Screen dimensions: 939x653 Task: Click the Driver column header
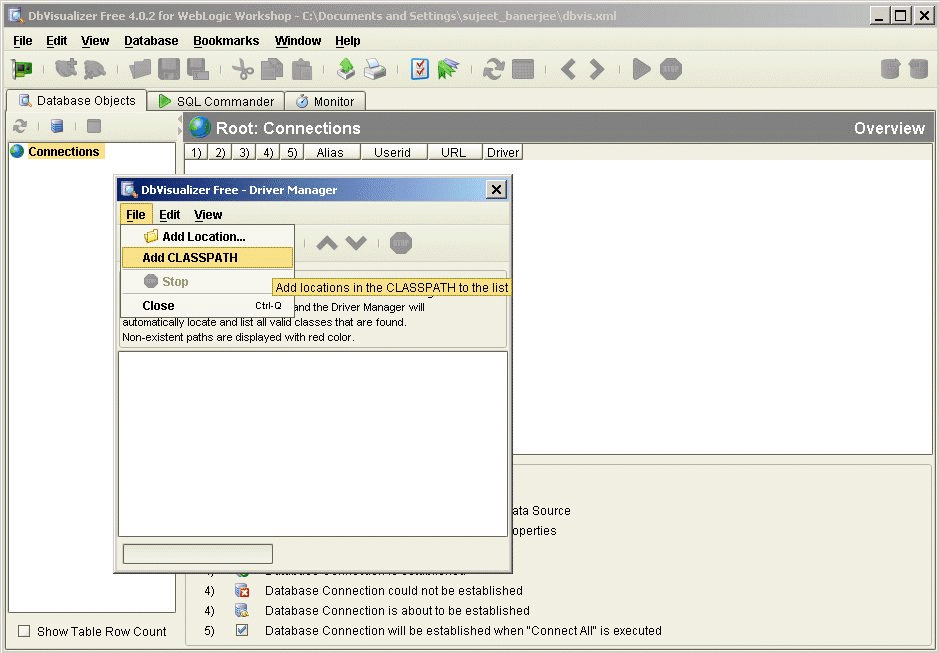coord(502,152)
